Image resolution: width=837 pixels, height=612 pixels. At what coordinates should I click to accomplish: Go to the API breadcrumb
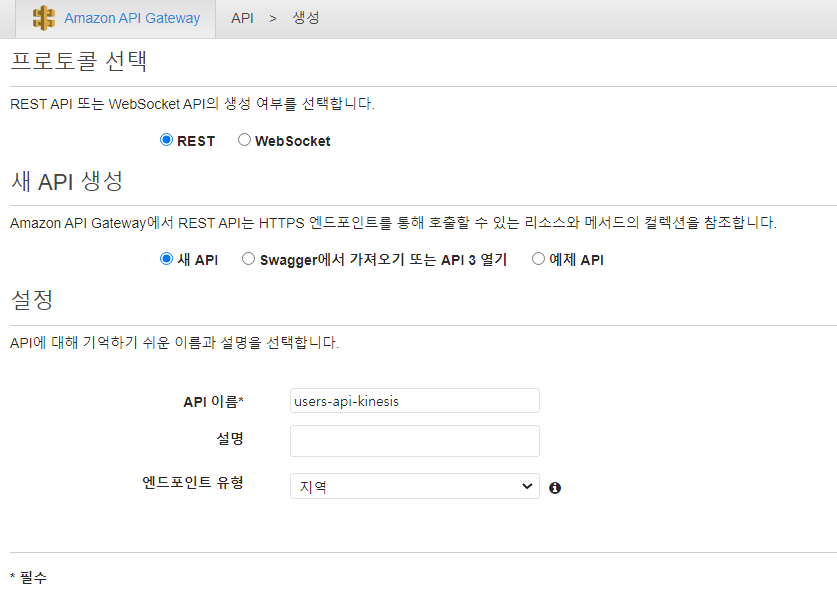point(242,18)
